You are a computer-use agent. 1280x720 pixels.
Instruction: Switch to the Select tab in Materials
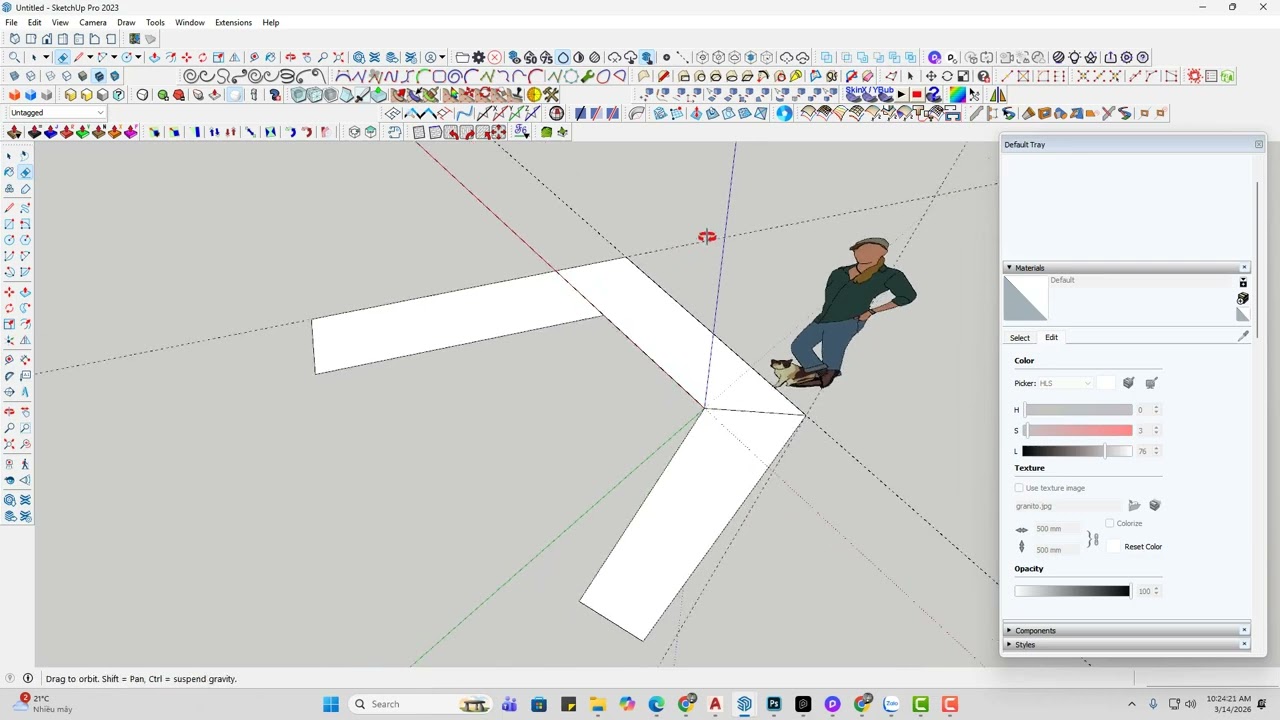tap(1020, 338)
